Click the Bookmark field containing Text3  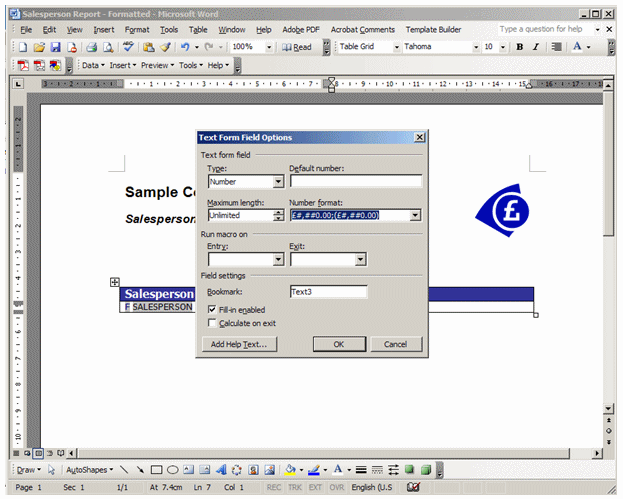tap(328, 292)
